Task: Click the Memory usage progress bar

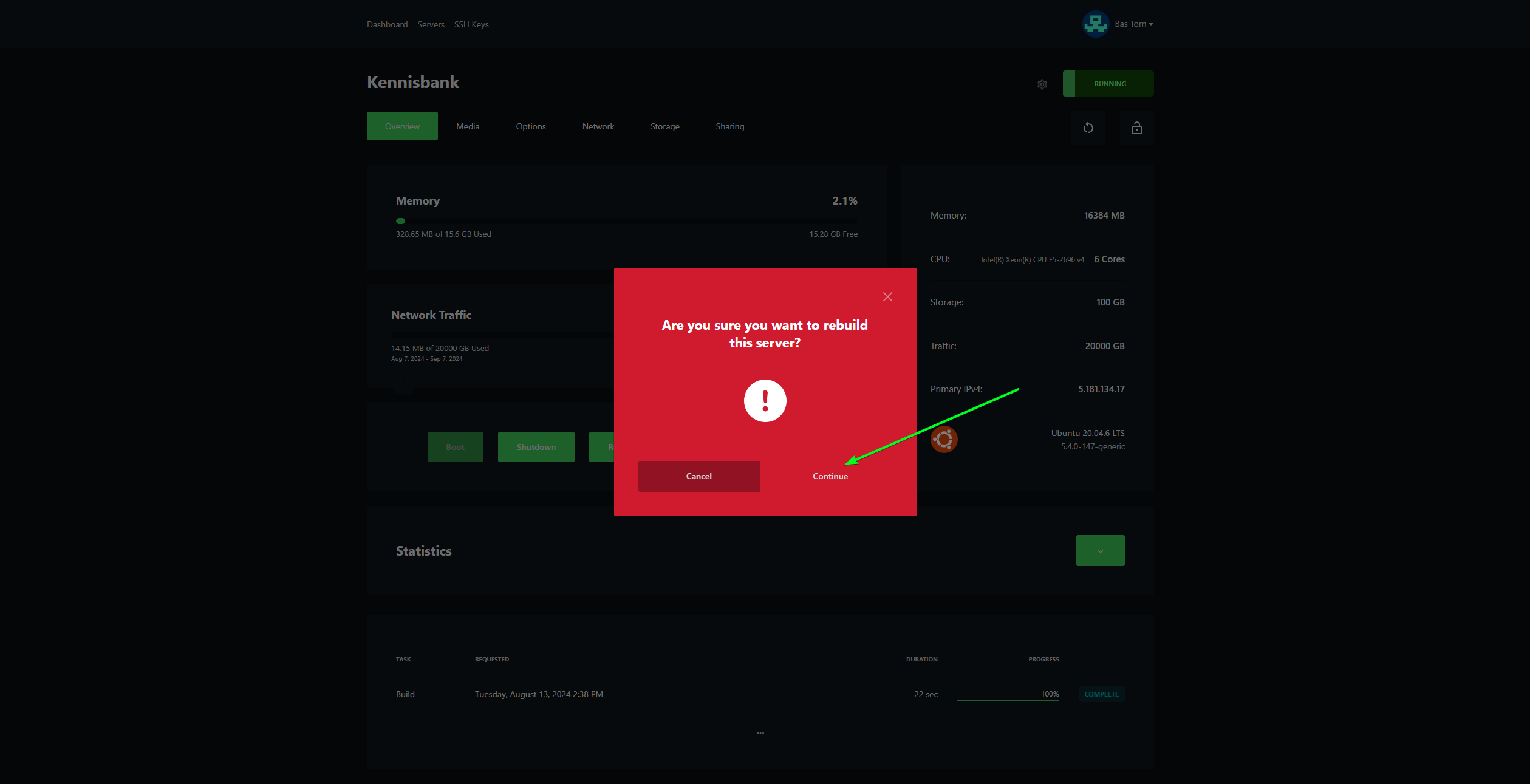Action: click(626, 221)
